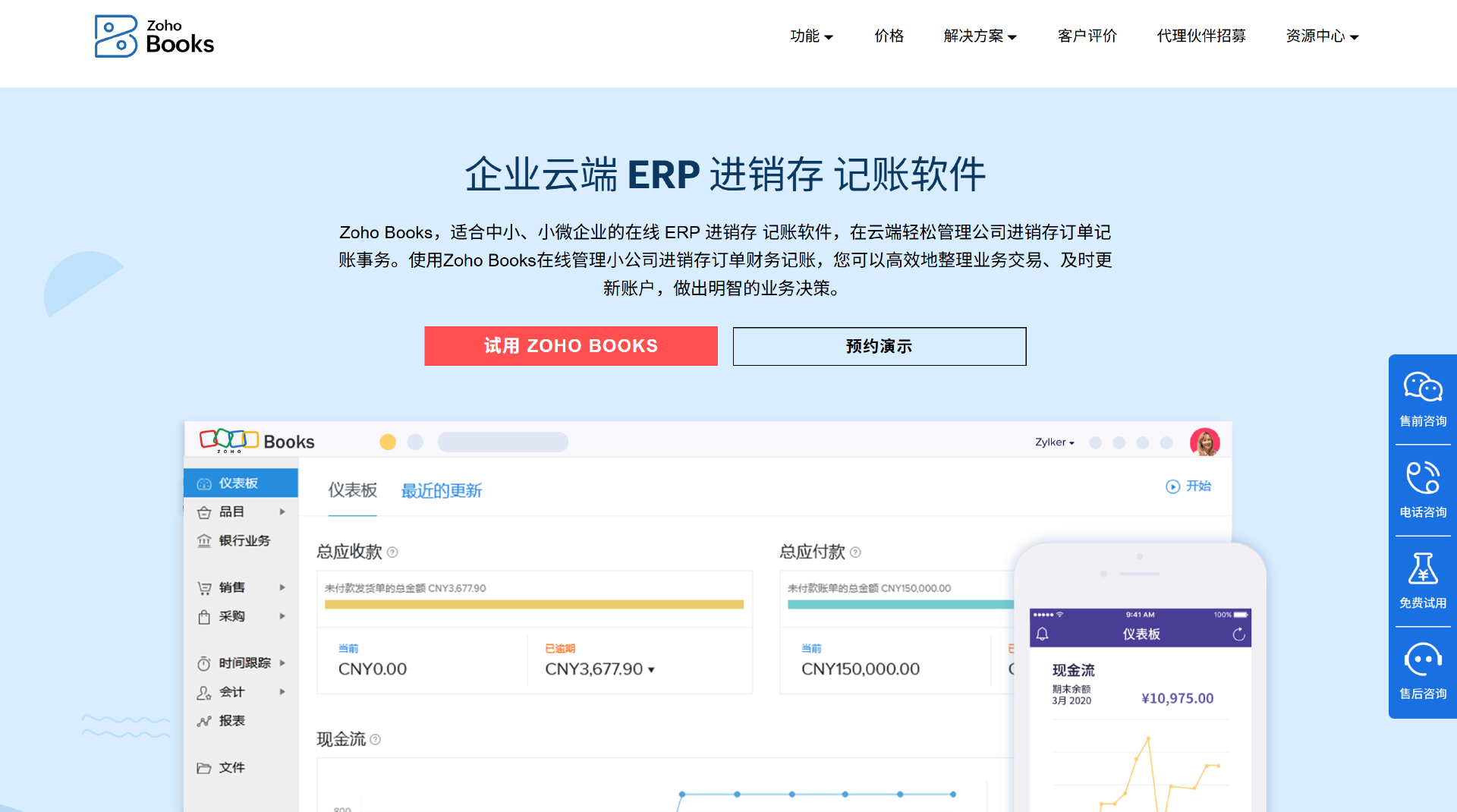The image size is (1457, 812).
Task: Open 采购 using the purchase bag icon
Action: [203, 616]
